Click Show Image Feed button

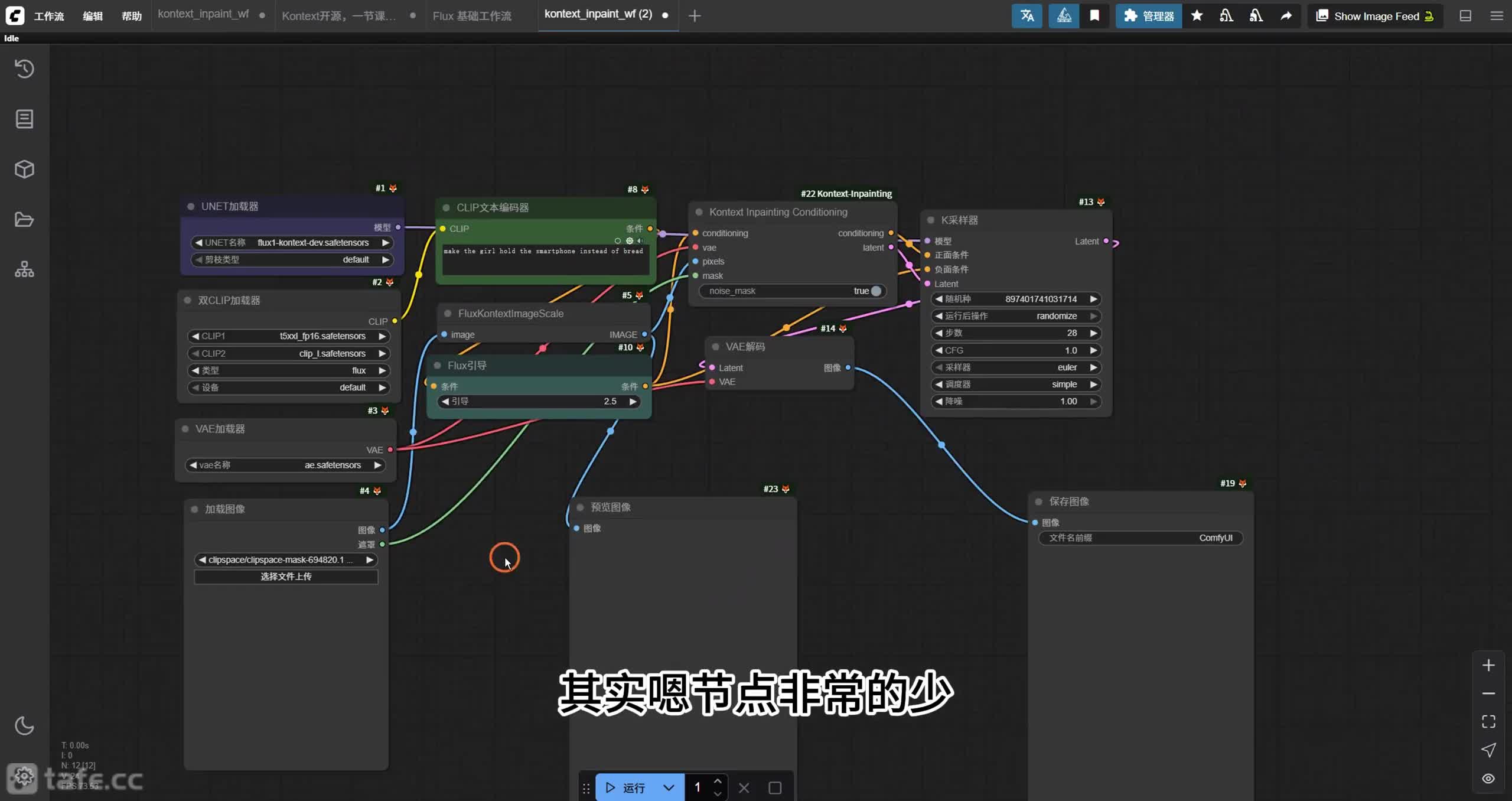click(x=1375, y=16)
